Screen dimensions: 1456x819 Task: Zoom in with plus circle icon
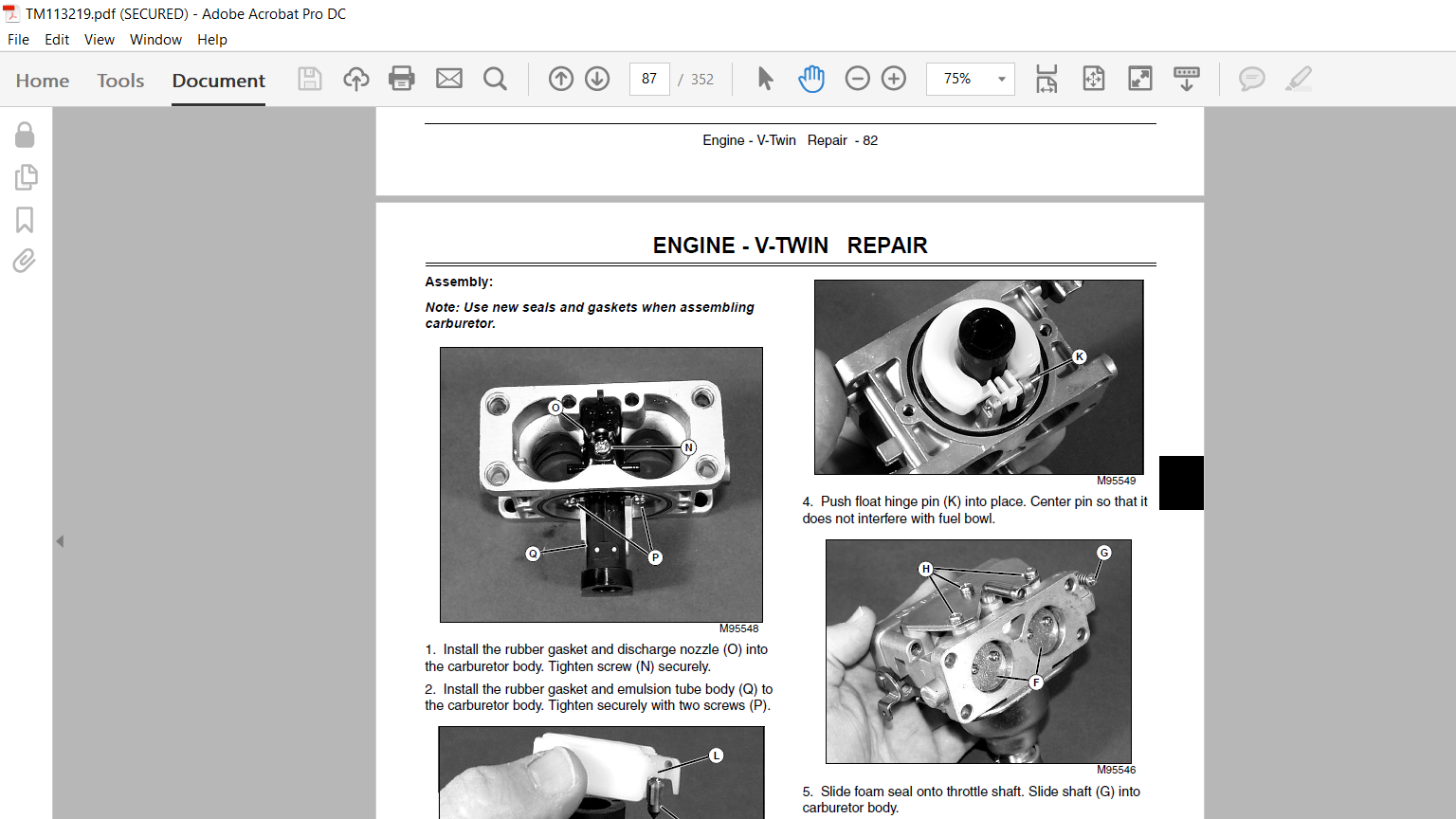[x=894, y=79]
